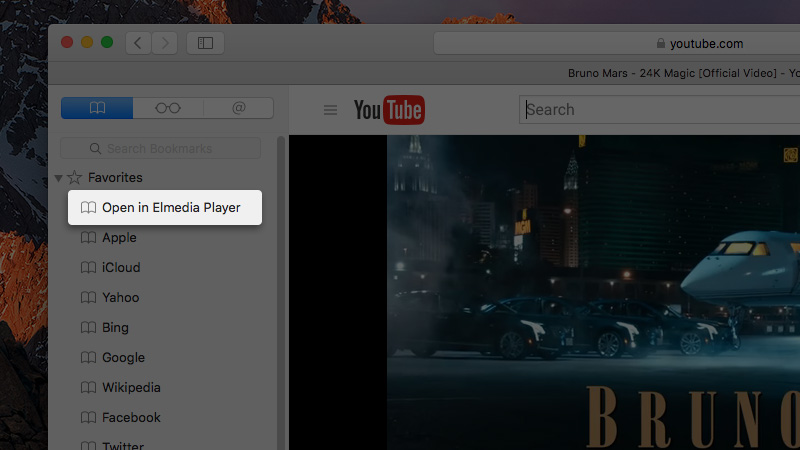The image size is (800, 450).
Task: Minimize Safari with the yellow button
Action: [87, 42]
